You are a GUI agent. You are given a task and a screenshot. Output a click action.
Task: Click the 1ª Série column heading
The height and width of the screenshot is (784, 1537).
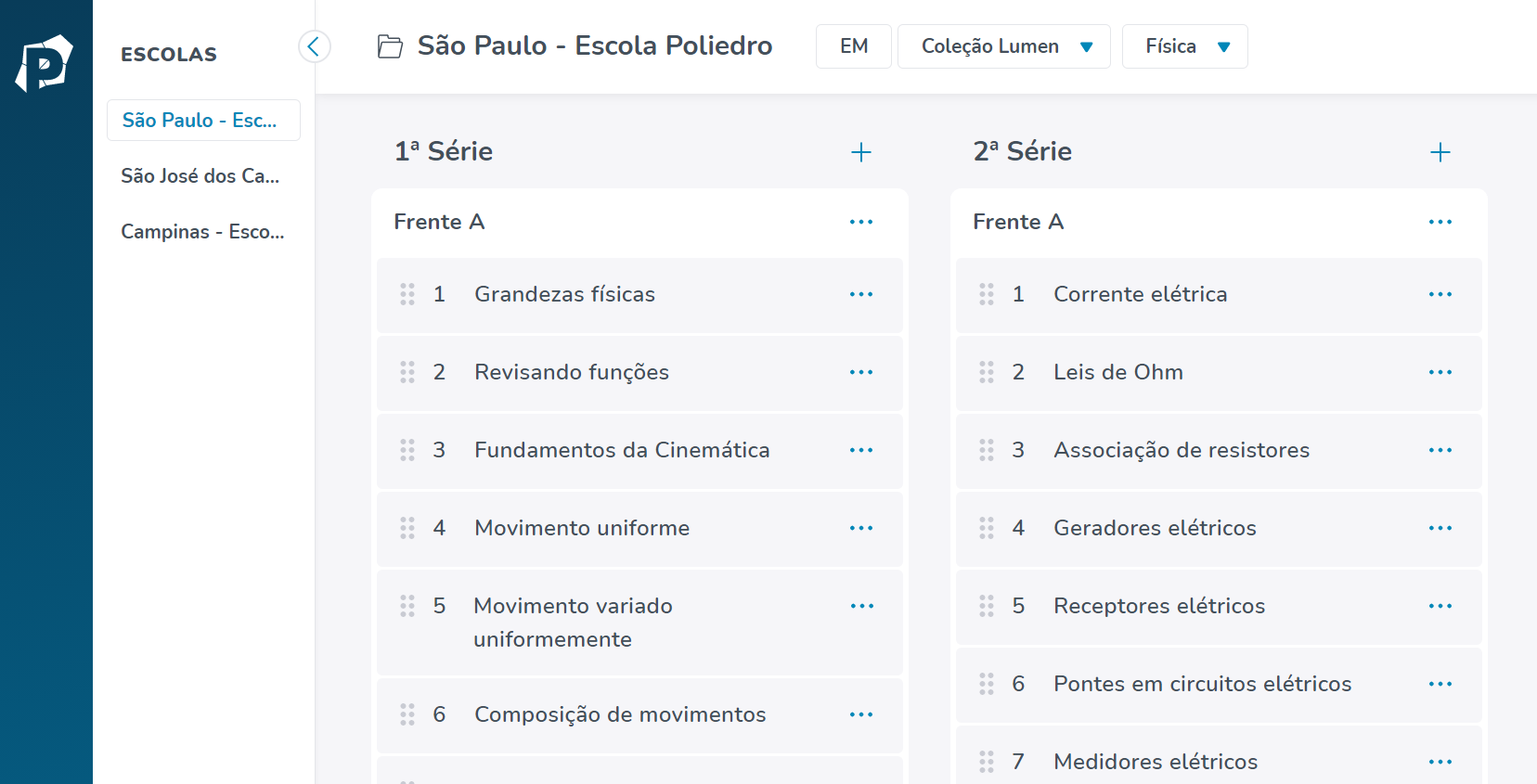[444, 151]
